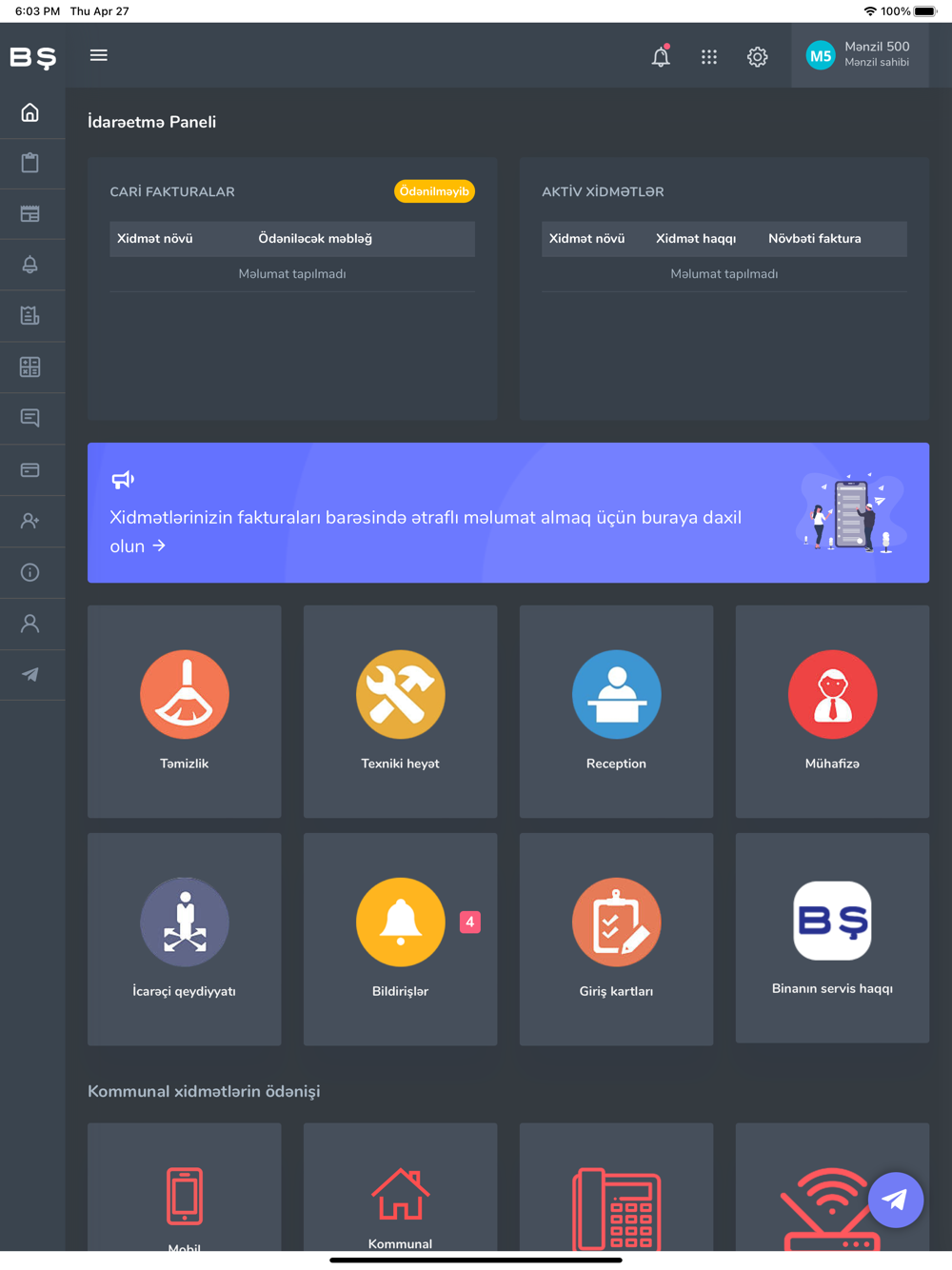Click Xidmət haqqı column header

point(696,239)
